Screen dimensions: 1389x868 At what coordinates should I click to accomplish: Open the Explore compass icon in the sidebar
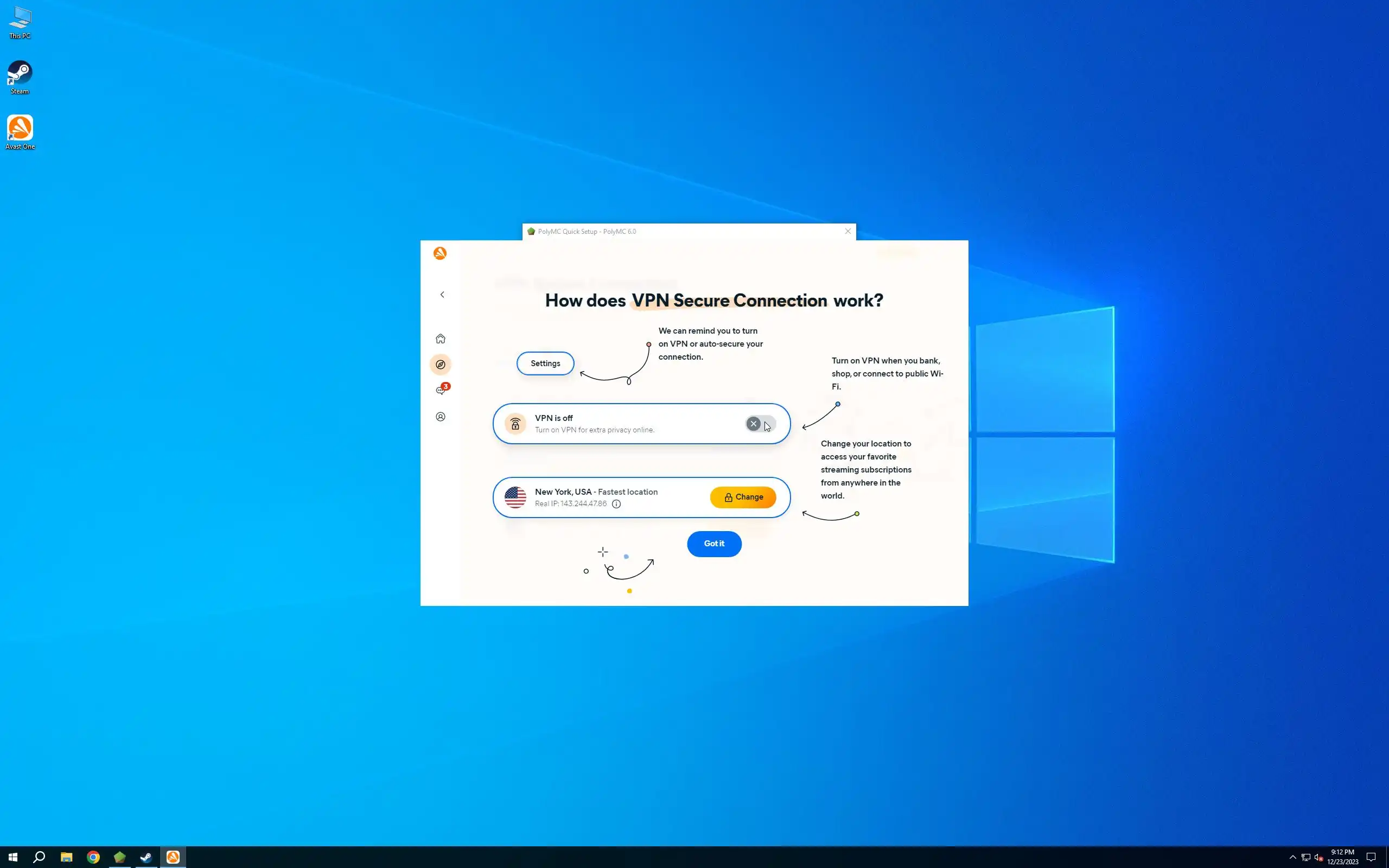[440, 365]
